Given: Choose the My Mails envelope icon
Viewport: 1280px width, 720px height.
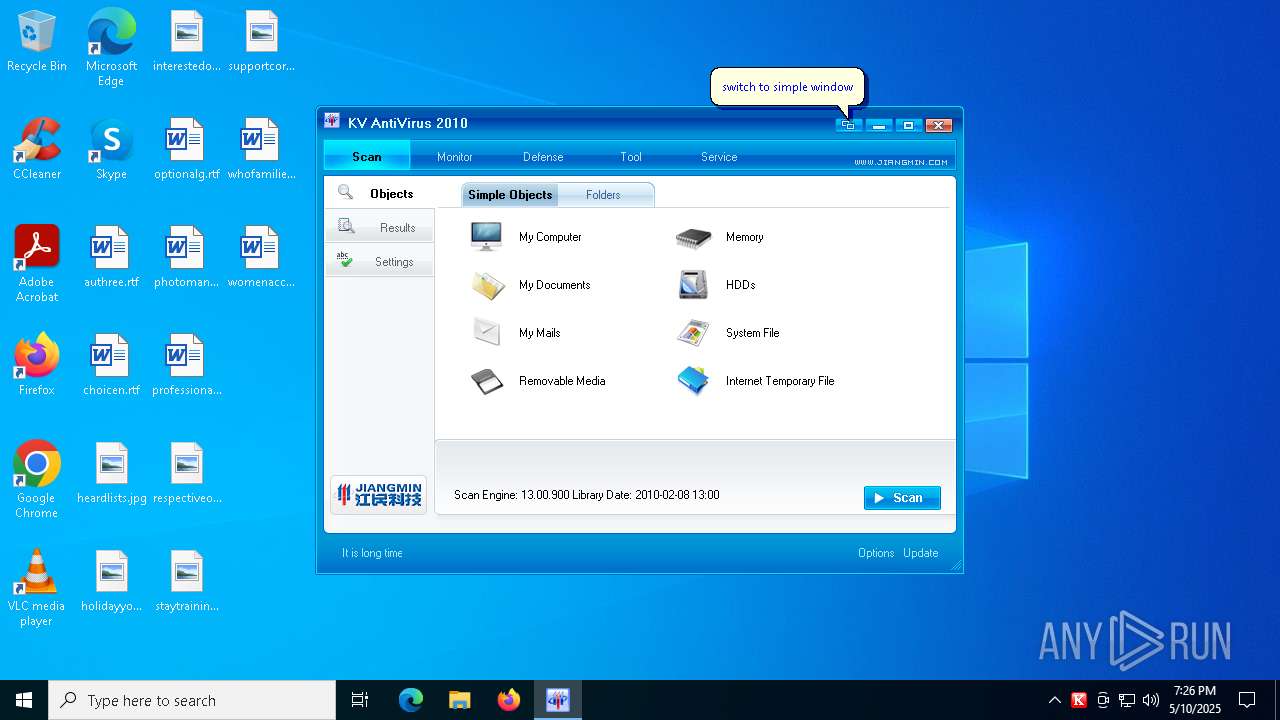Looking at the screenshot, I should tap(487, 332).
